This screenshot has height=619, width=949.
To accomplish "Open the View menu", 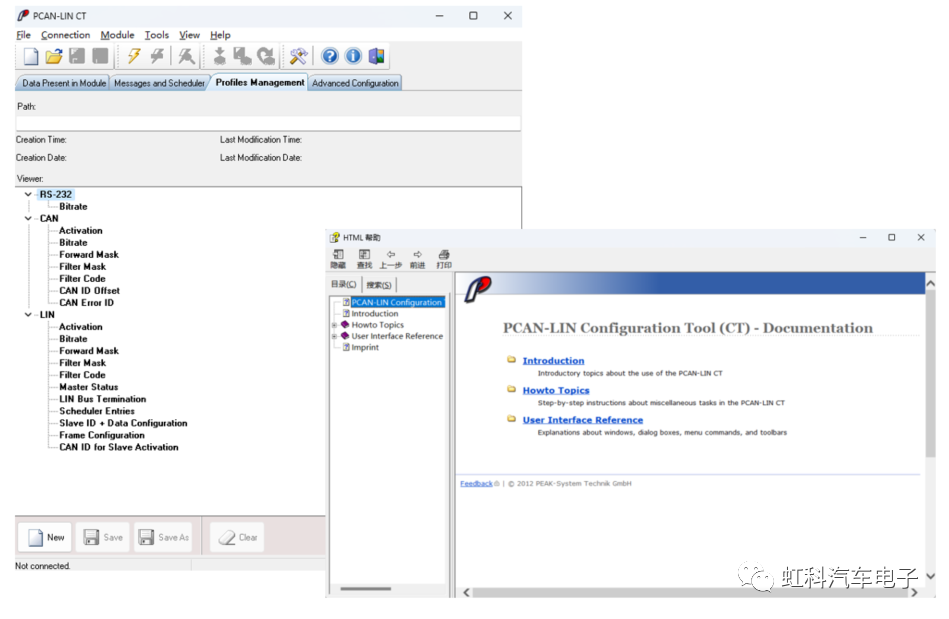I will pos(189,35).
